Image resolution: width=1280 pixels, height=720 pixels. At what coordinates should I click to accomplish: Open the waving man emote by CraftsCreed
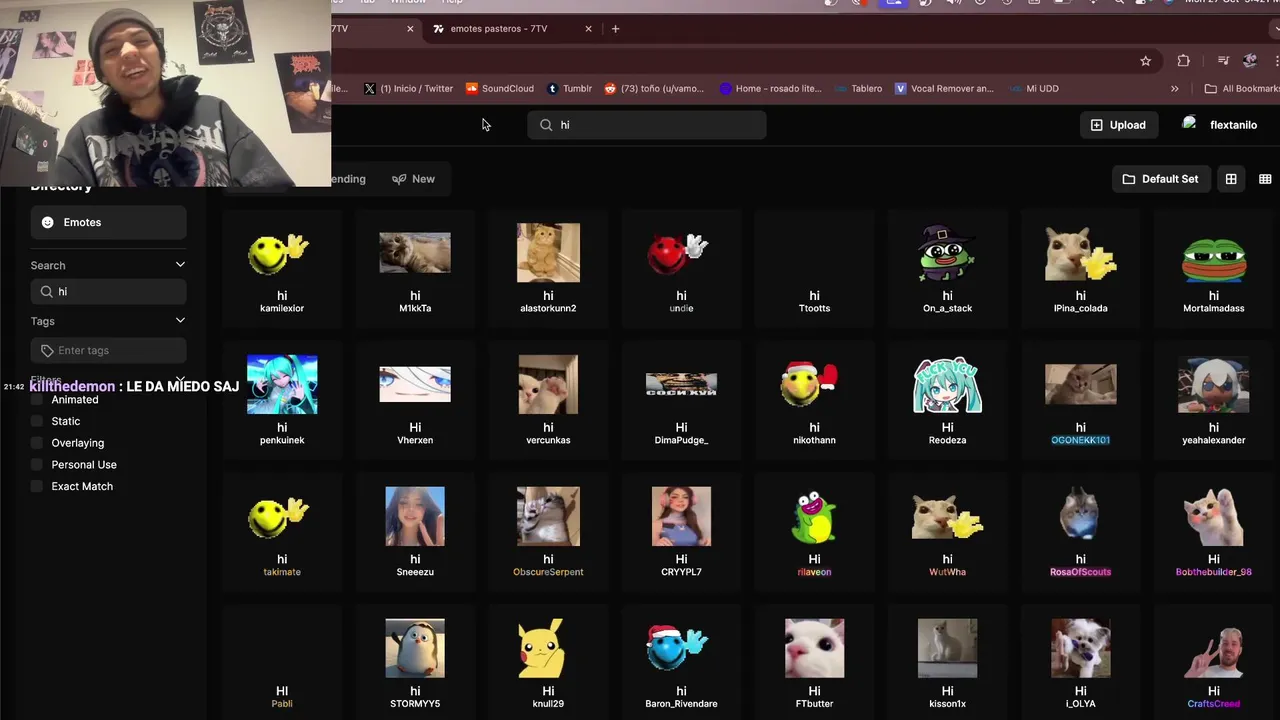[1214, 651]
